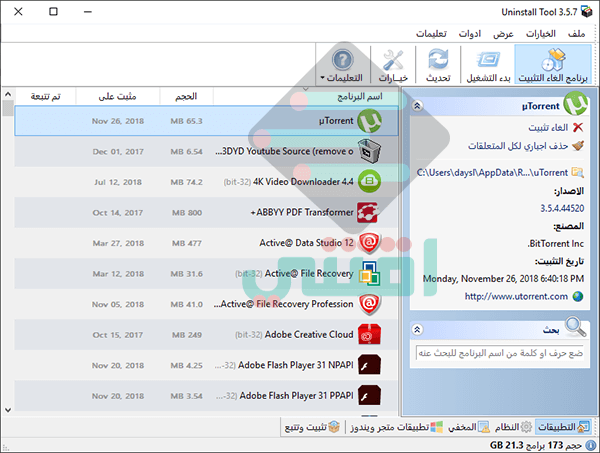Screen dimensions: 600x453
Task: Sort by program name column (اسم البرنامج)
Action: [x=306, y=96]
